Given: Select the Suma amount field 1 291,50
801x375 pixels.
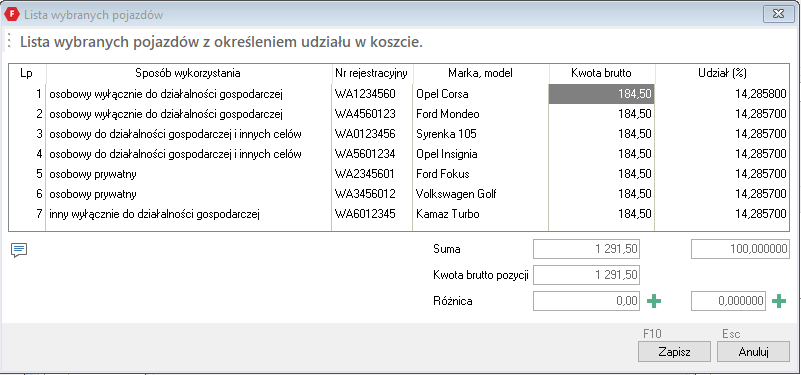Looking at the screenshot, I should [586, 249].
